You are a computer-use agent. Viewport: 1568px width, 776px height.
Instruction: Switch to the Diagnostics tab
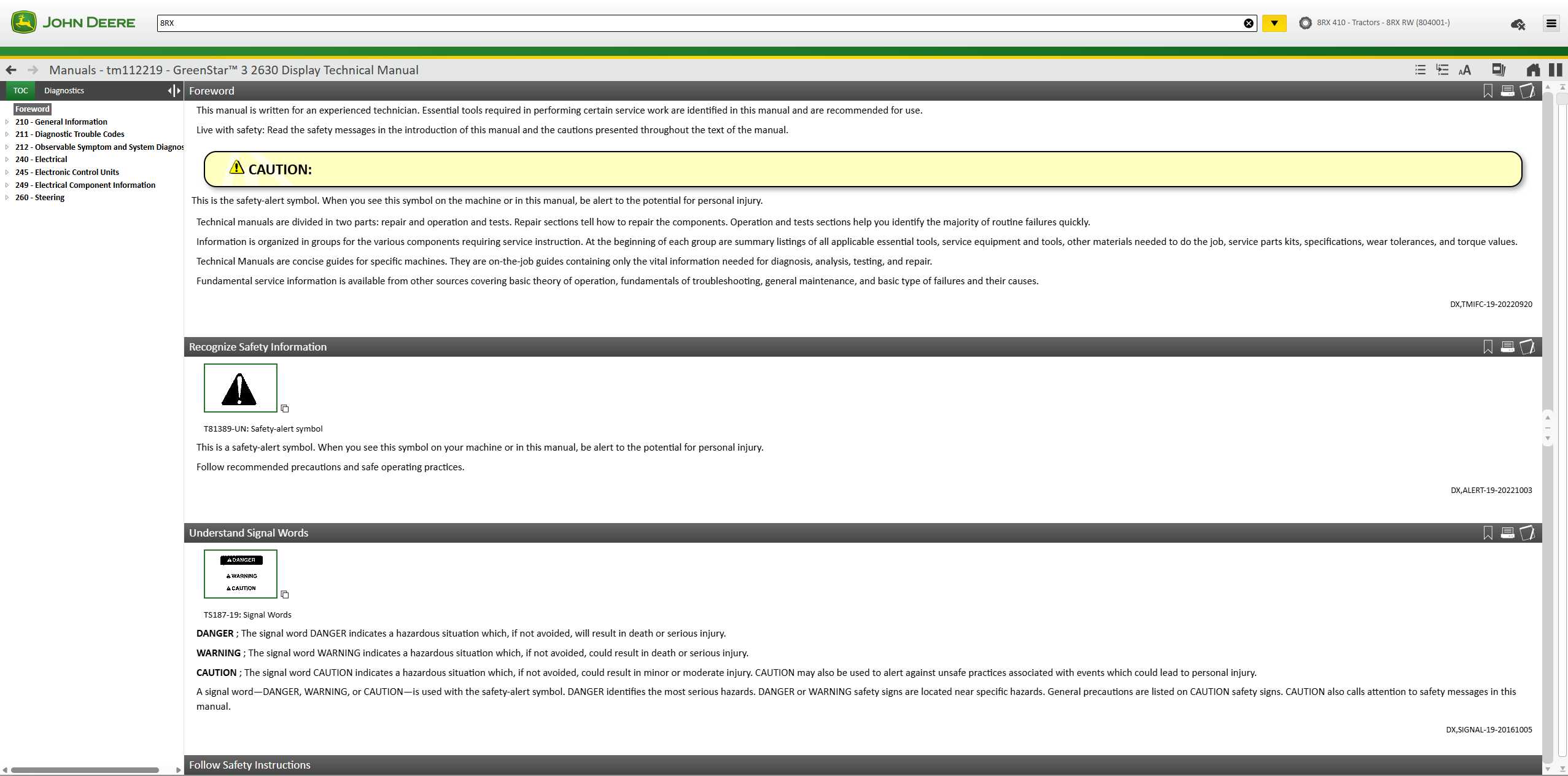tap(64, 91)
